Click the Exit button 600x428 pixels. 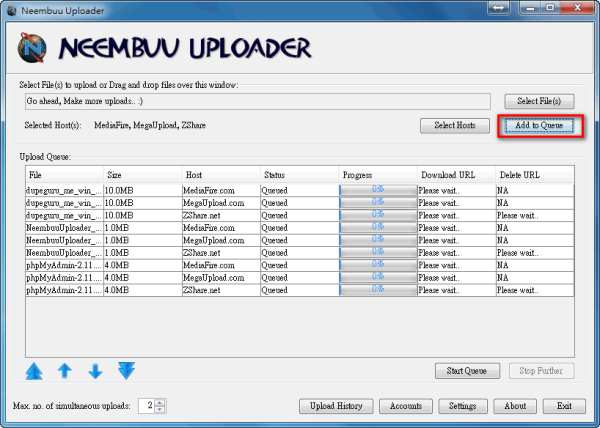[564, 406]
